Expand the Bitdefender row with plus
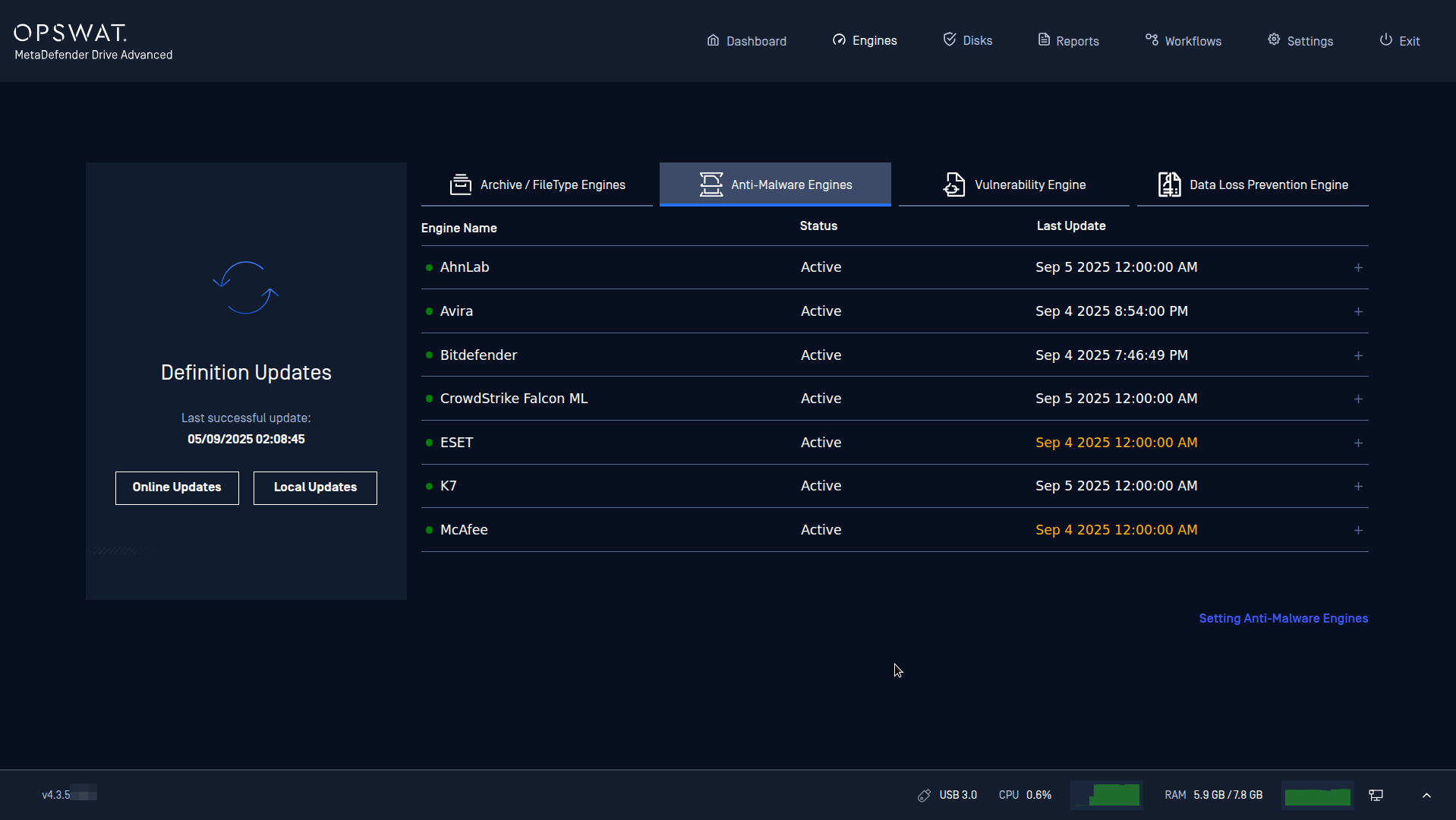The image size is (1456, 820). tap(1358, 355)
